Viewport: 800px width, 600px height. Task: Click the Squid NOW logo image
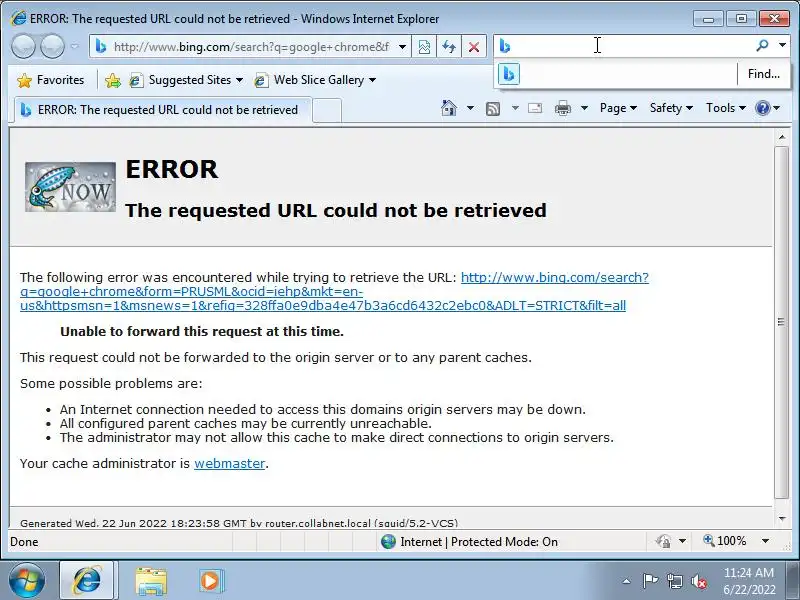[x=70, y=187]
